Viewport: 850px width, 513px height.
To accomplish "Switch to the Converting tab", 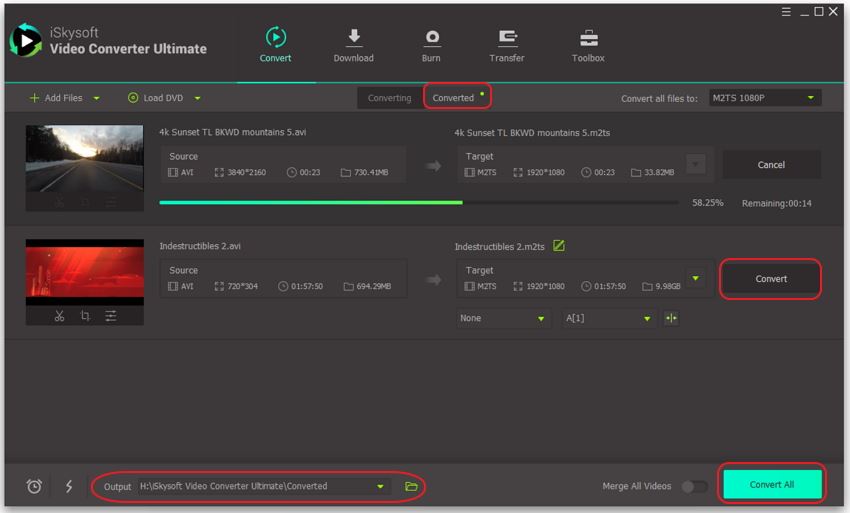I will (390, 98).
